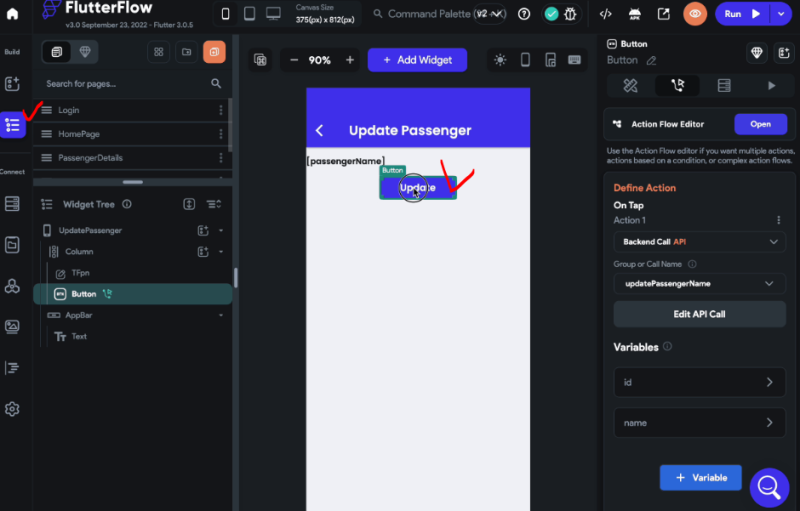Expand the Run button dropdown arrow
This screenshot has width=800, height=511.
[781, 14]
